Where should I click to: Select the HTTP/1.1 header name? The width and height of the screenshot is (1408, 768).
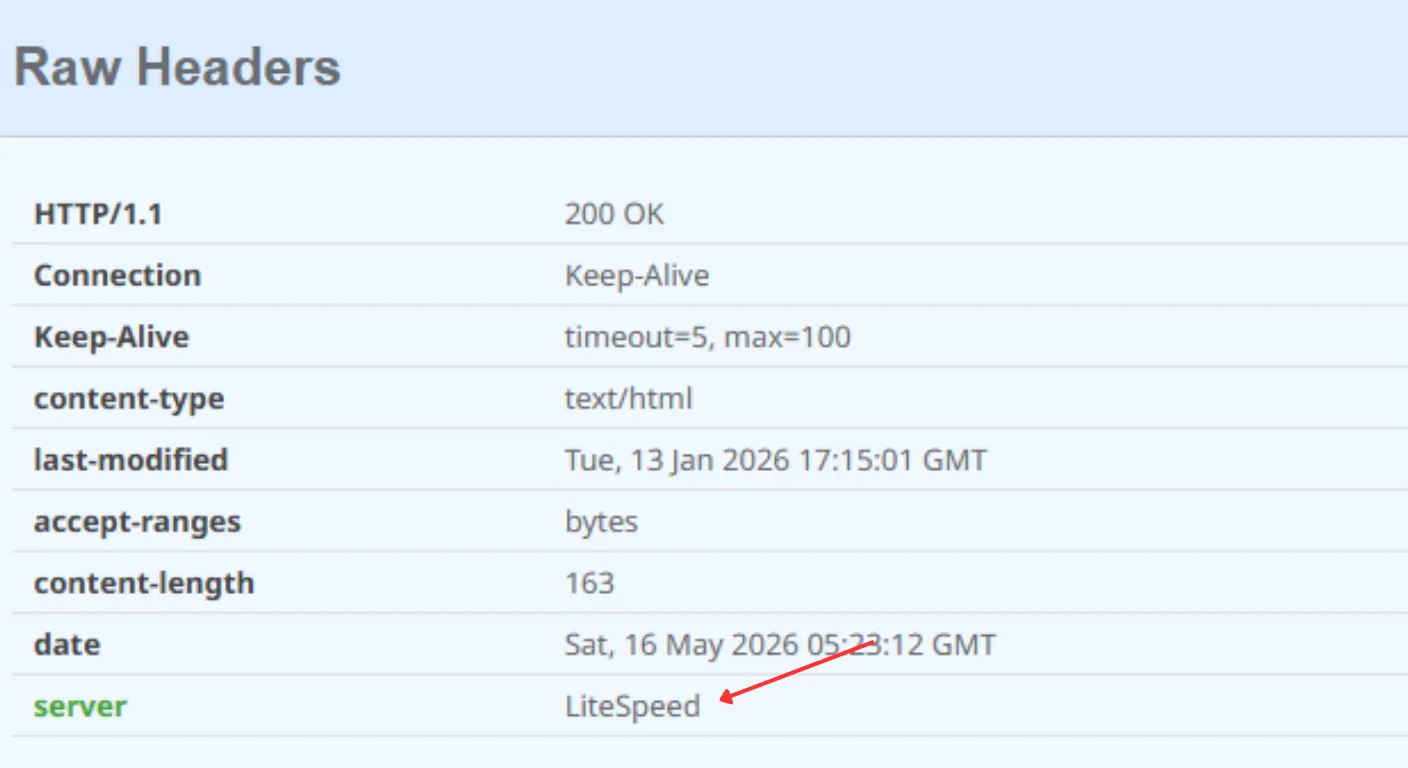[98, 214]
